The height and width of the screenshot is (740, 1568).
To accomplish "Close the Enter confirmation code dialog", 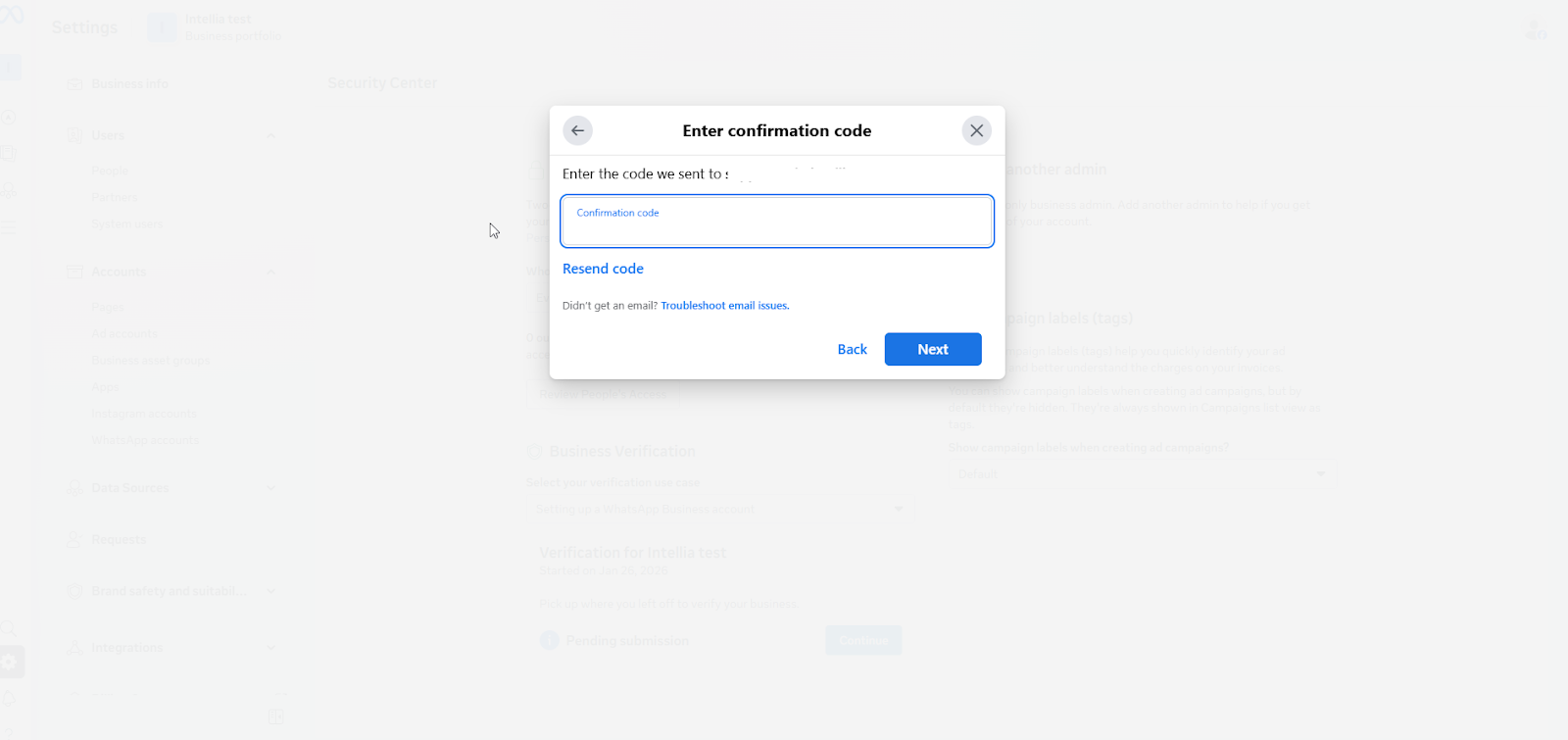I will tap(976, 130).
